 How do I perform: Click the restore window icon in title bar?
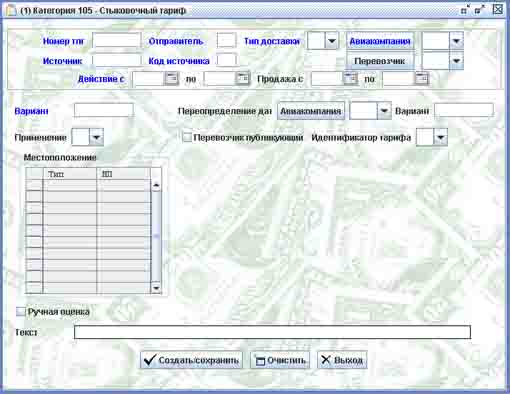pyautogui.click(x=480, y=10)
